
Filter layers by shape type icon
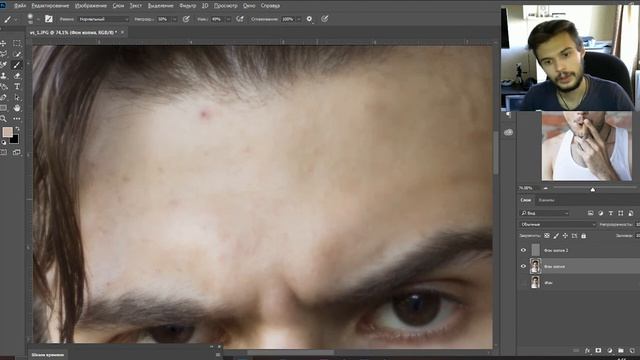click(x=620, y=213)
